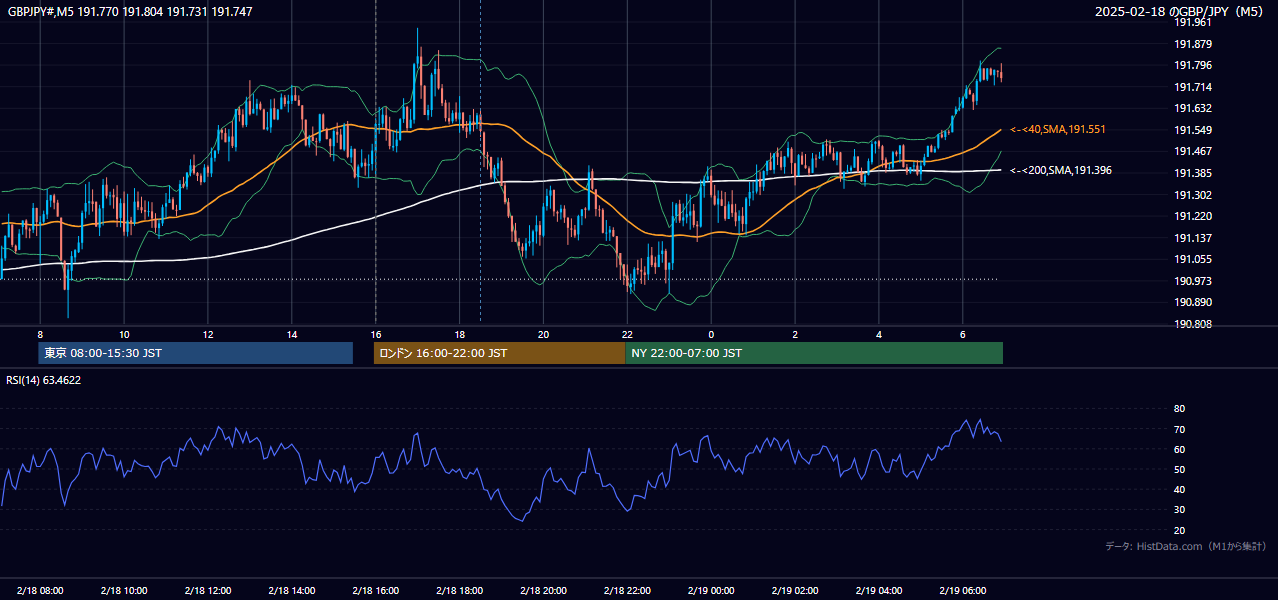The height and width of the screenshot is (600, 1278).
Task: Click price level 191.961 on the axis
Action: tap(1193, 23)
